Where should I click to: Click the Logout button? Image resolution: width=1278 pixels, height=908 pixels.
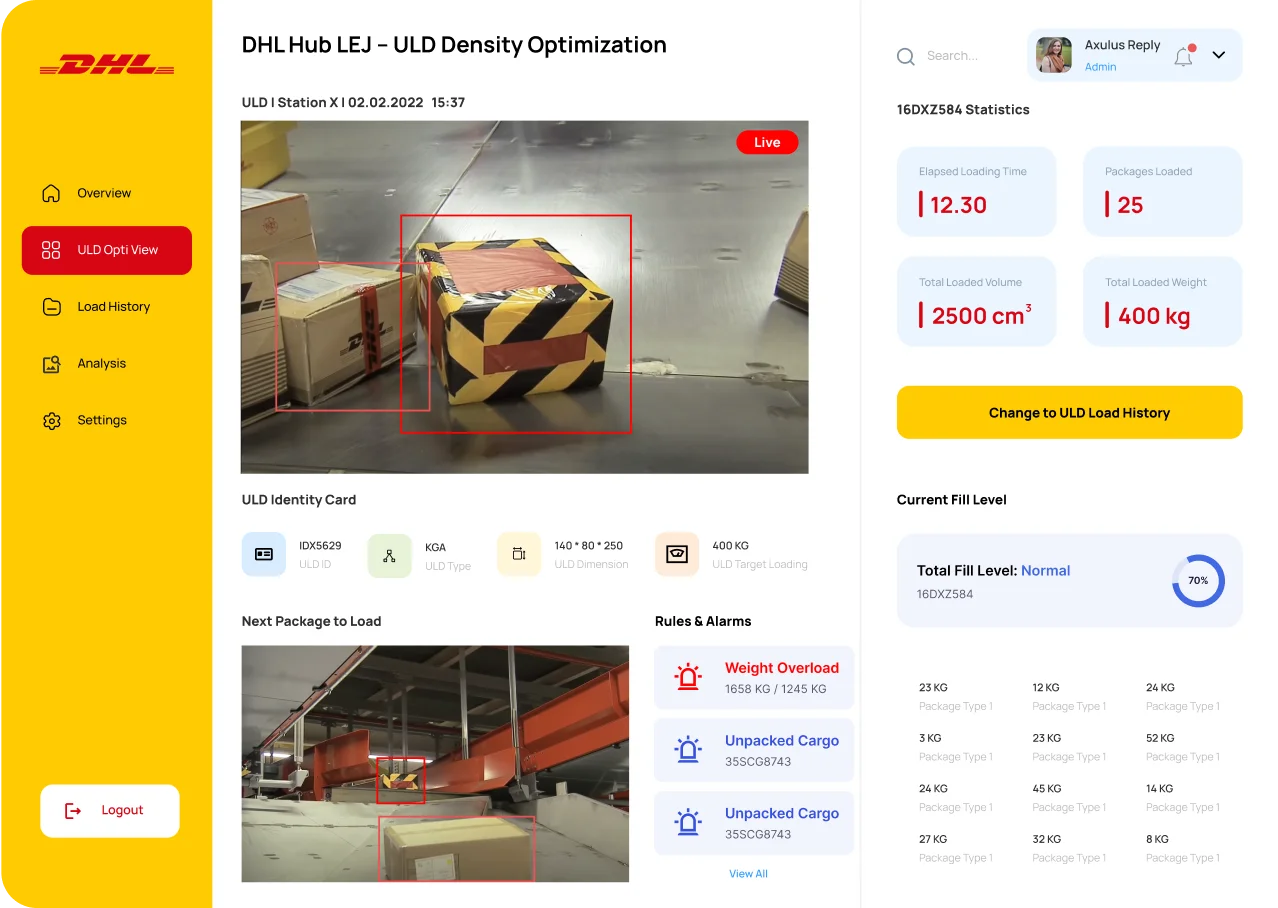[x=110, y=811]
